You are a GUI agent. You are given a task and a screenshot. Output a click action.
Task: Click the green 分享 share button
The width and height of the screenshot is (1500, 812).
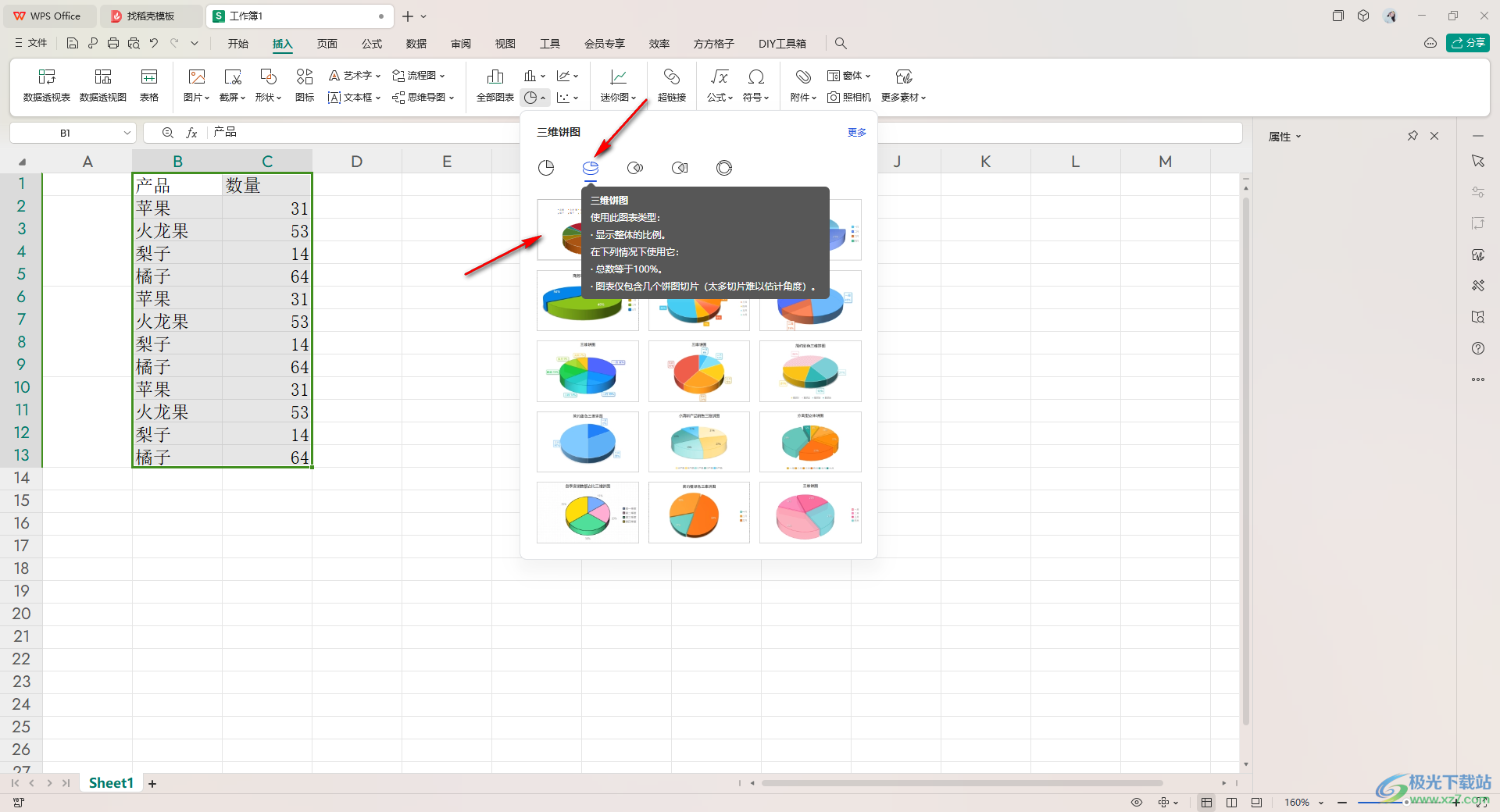(x=1468, y=43)
